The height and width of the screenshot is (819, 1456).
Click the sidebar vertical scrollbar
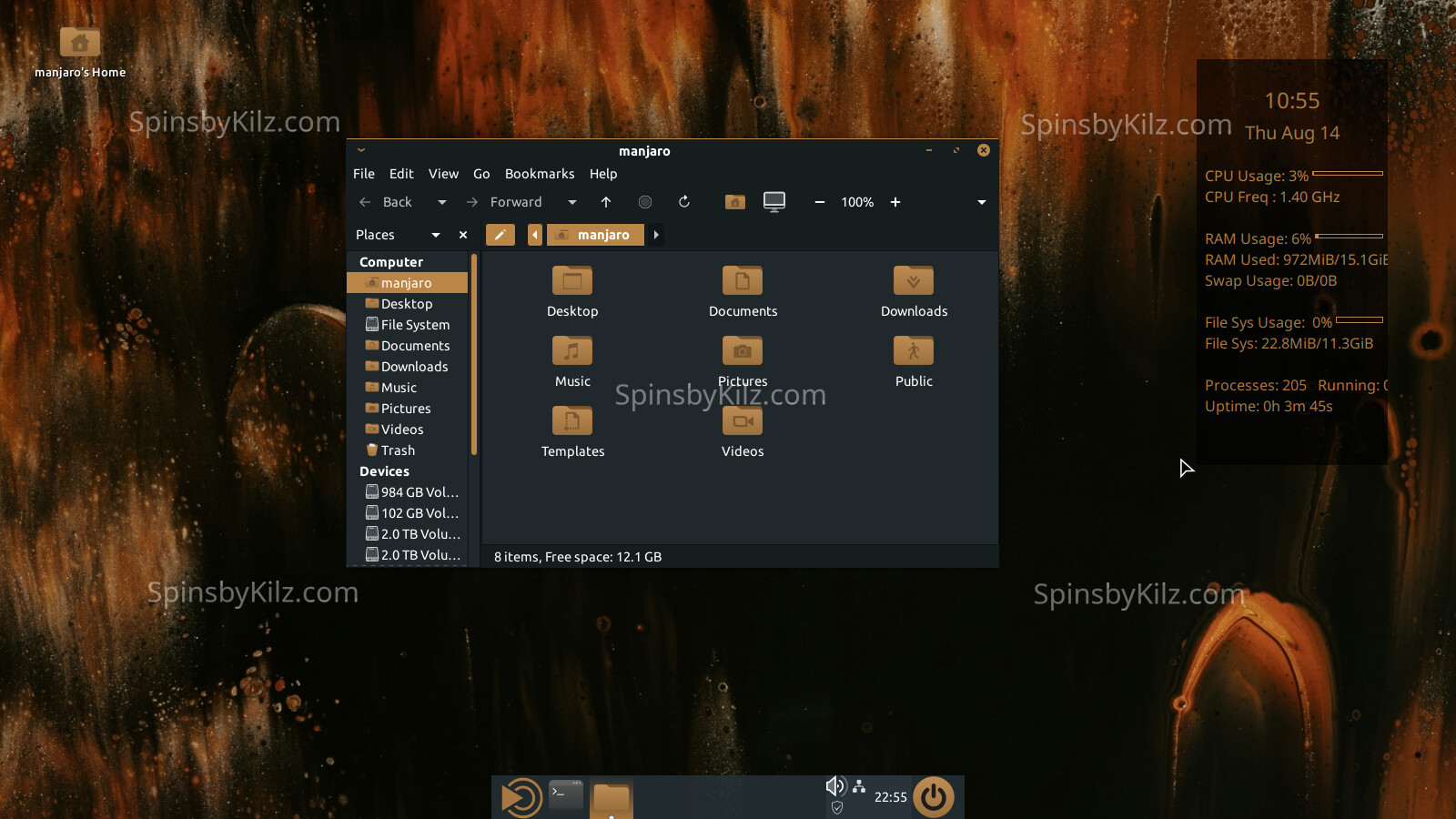[473, 355]
